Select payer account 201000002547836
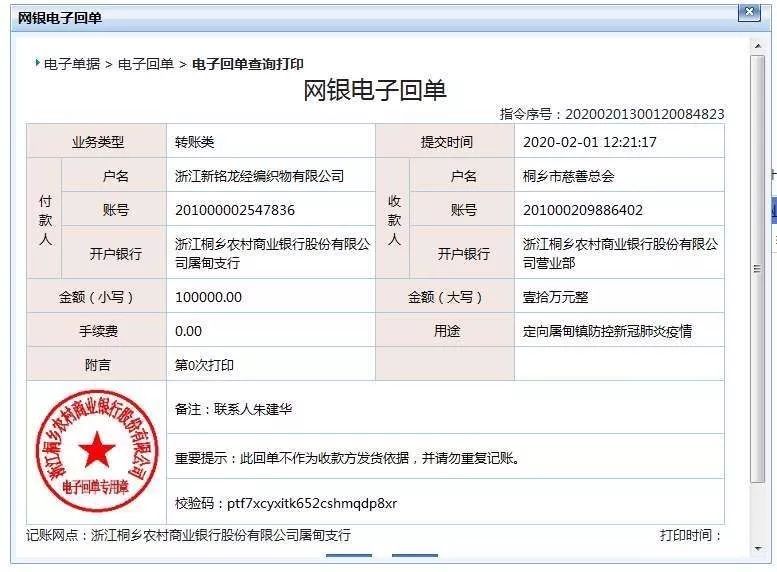The height and width of the screenshot is (572, 777). point(235,210)
